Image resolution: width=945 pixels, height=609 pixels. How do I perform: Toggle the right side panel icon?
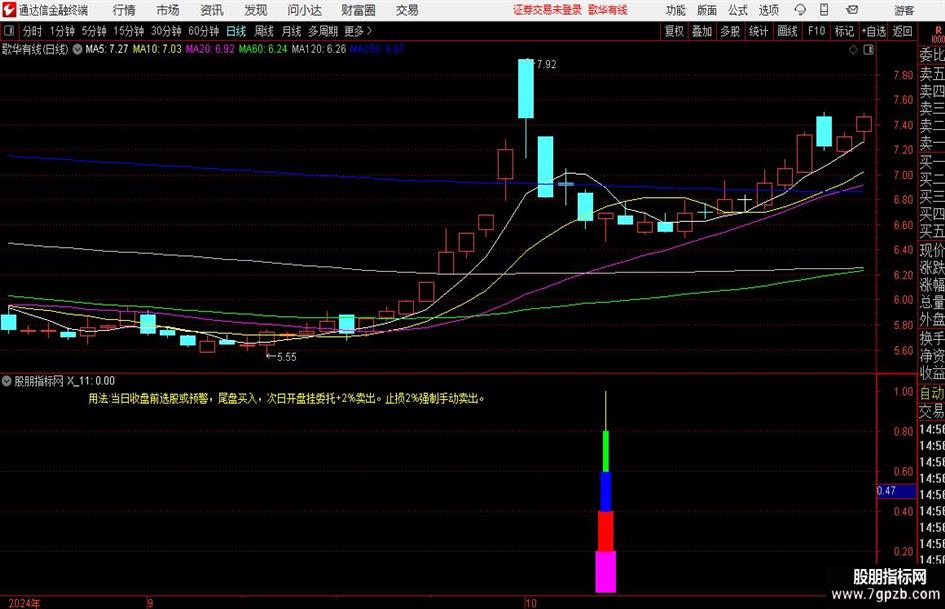point(868,50)
